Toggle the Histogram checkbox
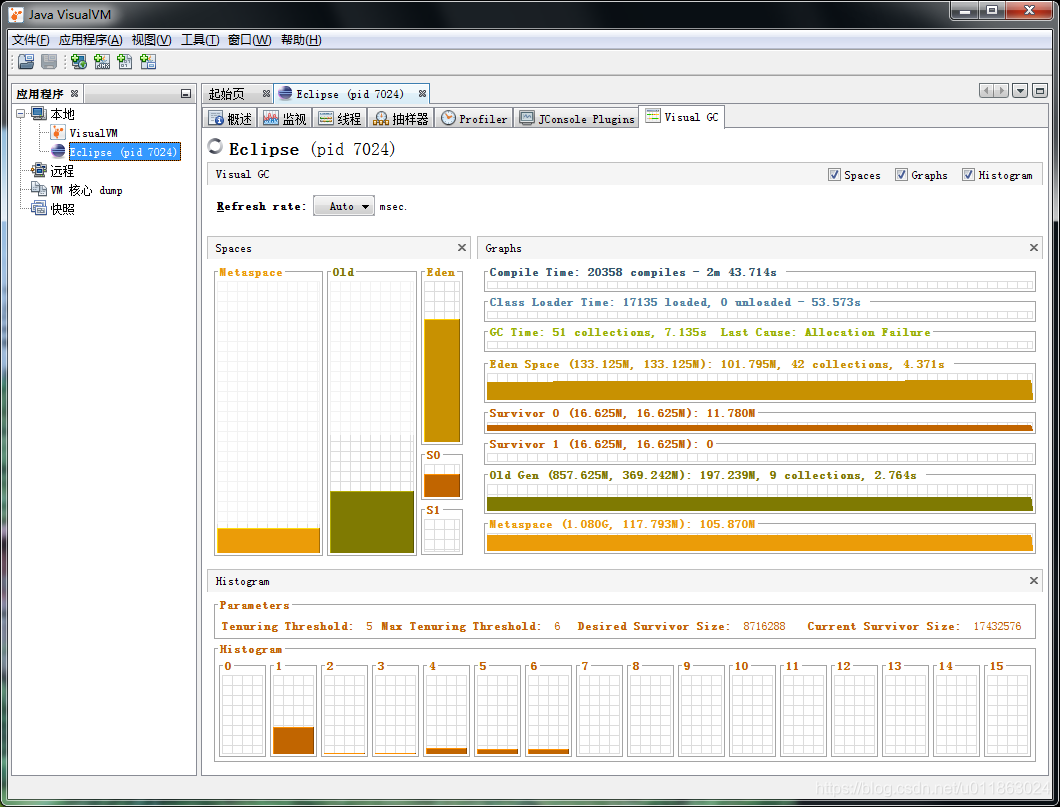Image resolution: width=1060 pixels, height=807 pixels. [968, 175]
